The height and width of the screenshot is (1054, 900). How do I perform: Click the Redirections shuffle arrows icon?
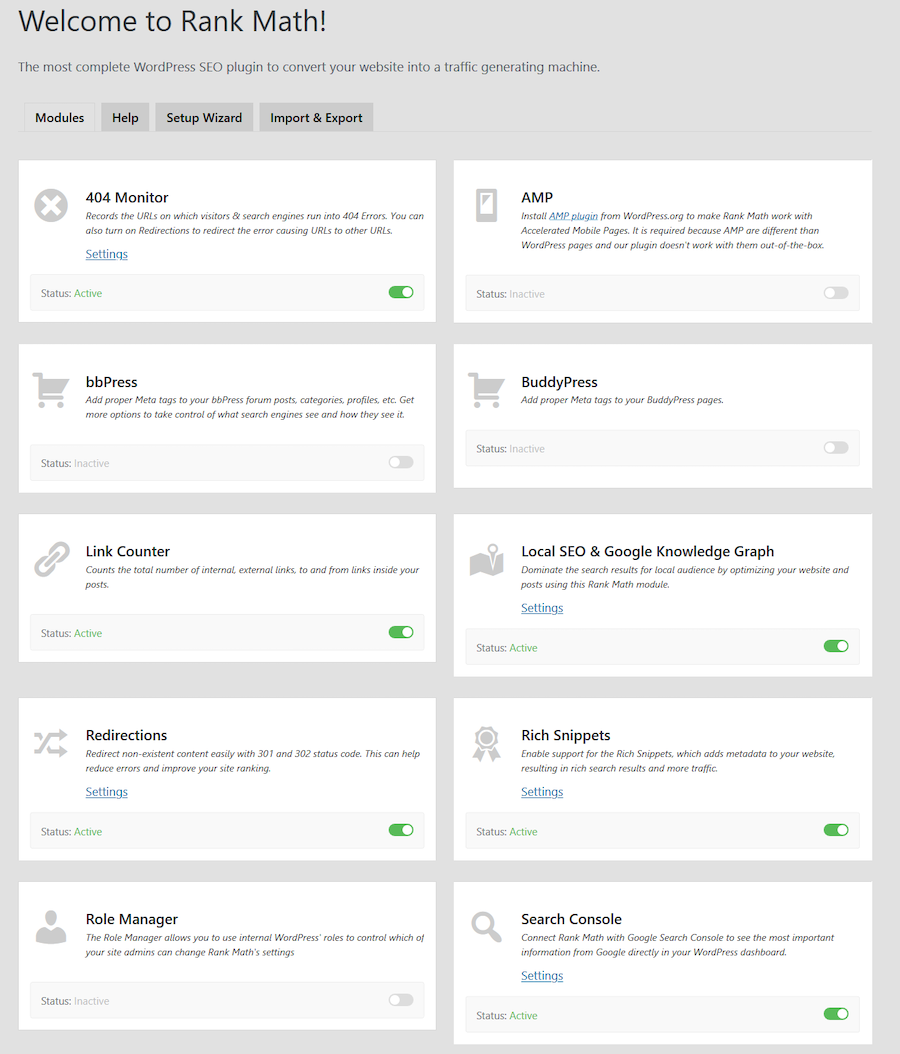pos(51,743)
